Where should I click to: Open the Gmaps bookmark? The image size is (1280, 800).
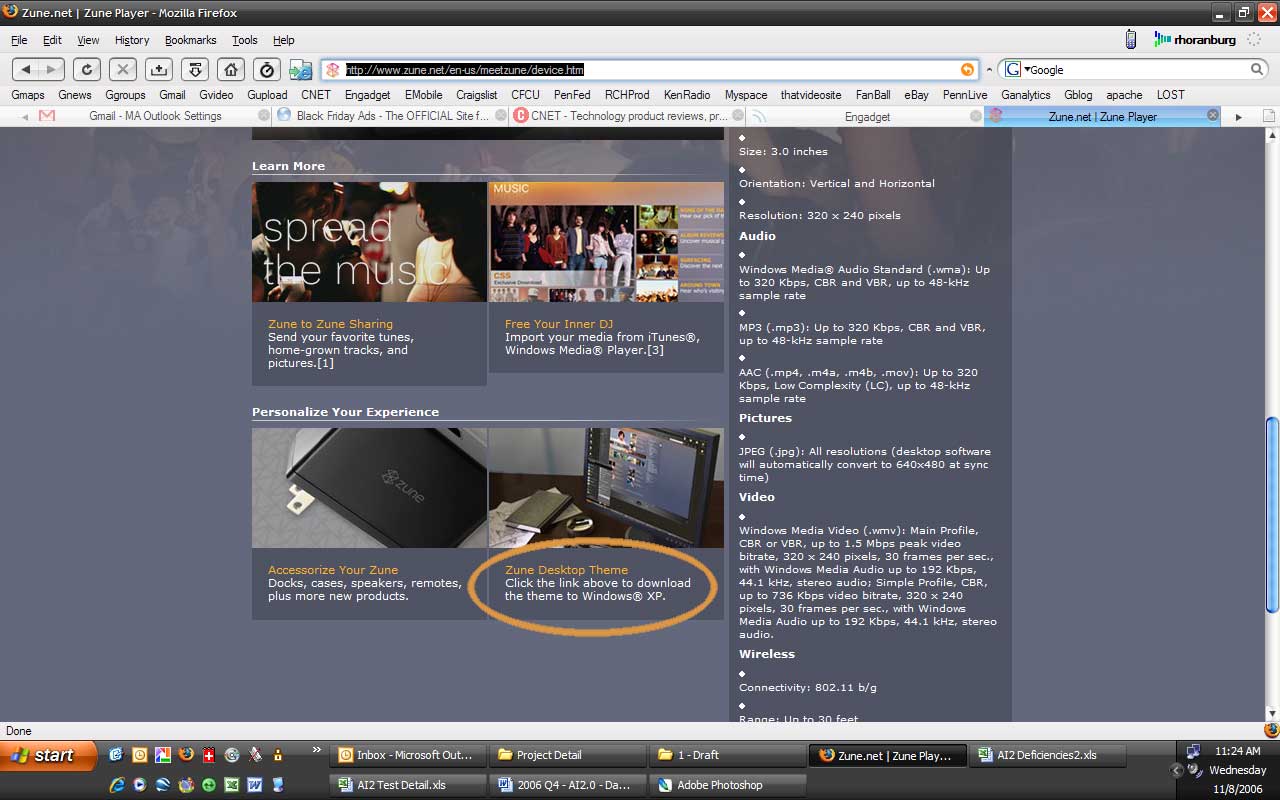[29, 95]
